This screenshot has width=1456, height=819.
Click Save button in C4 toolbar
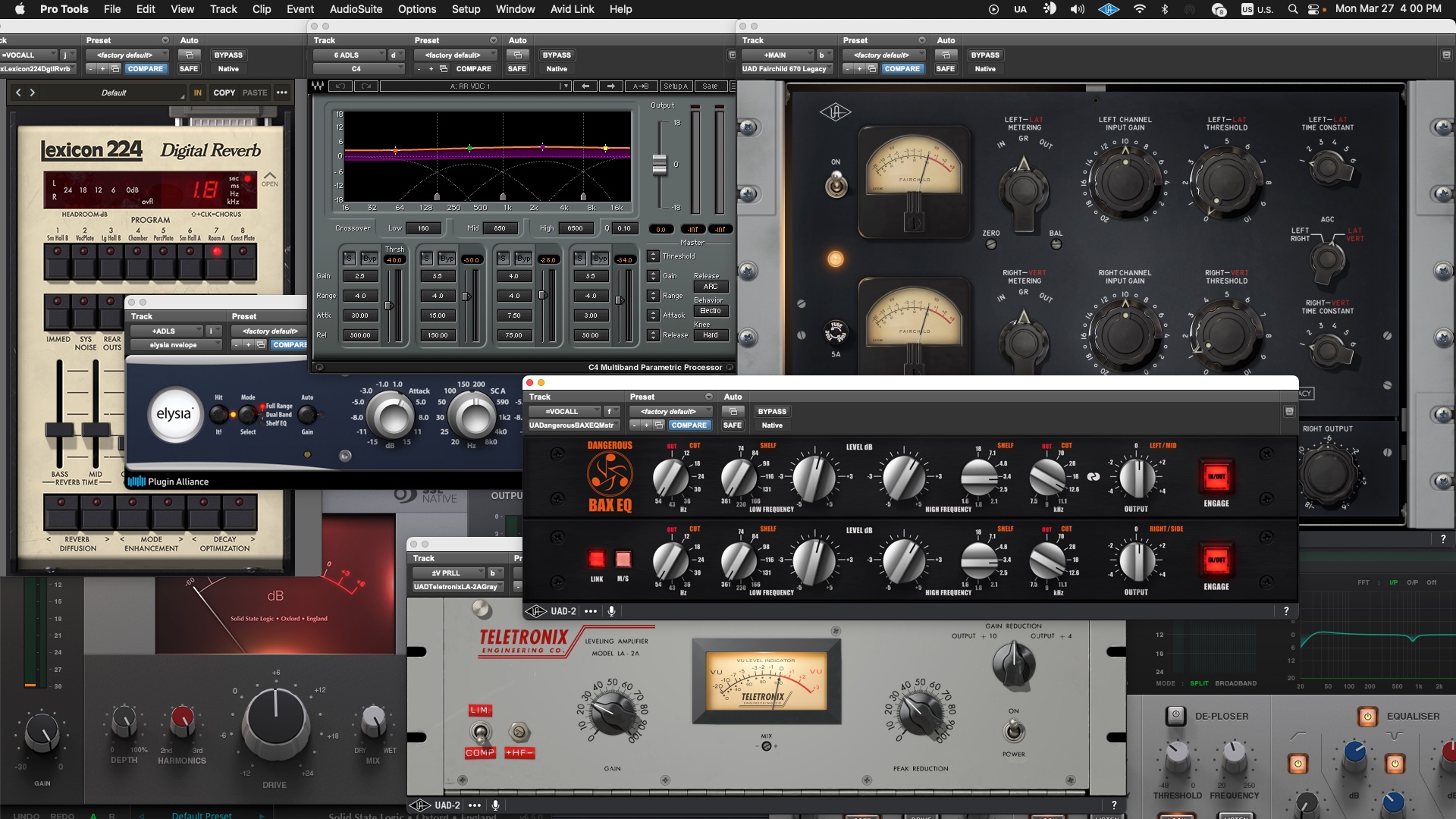(x=710, y=86)
